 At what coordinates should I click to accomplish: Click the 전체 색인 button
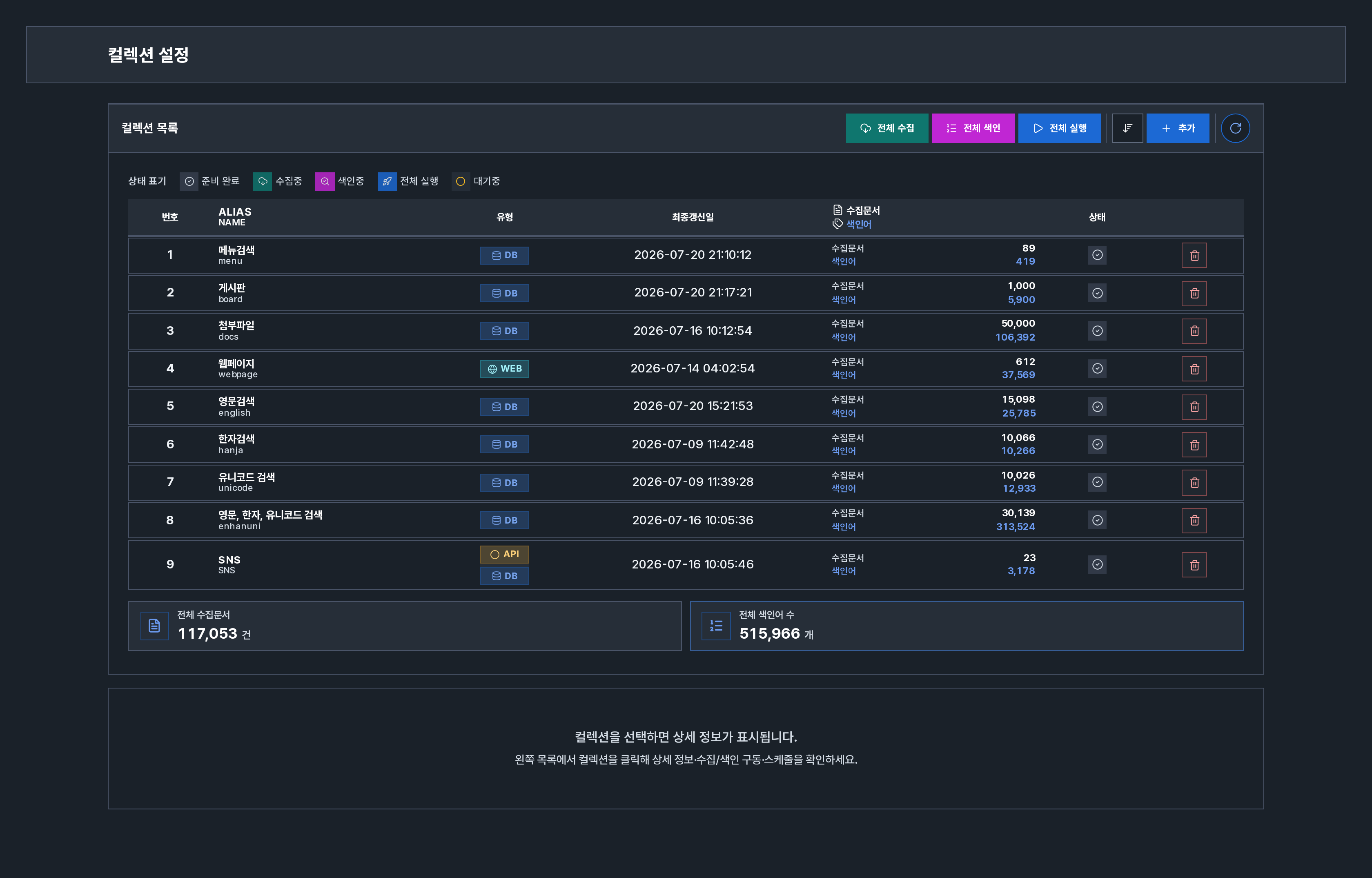coord(973,128)
